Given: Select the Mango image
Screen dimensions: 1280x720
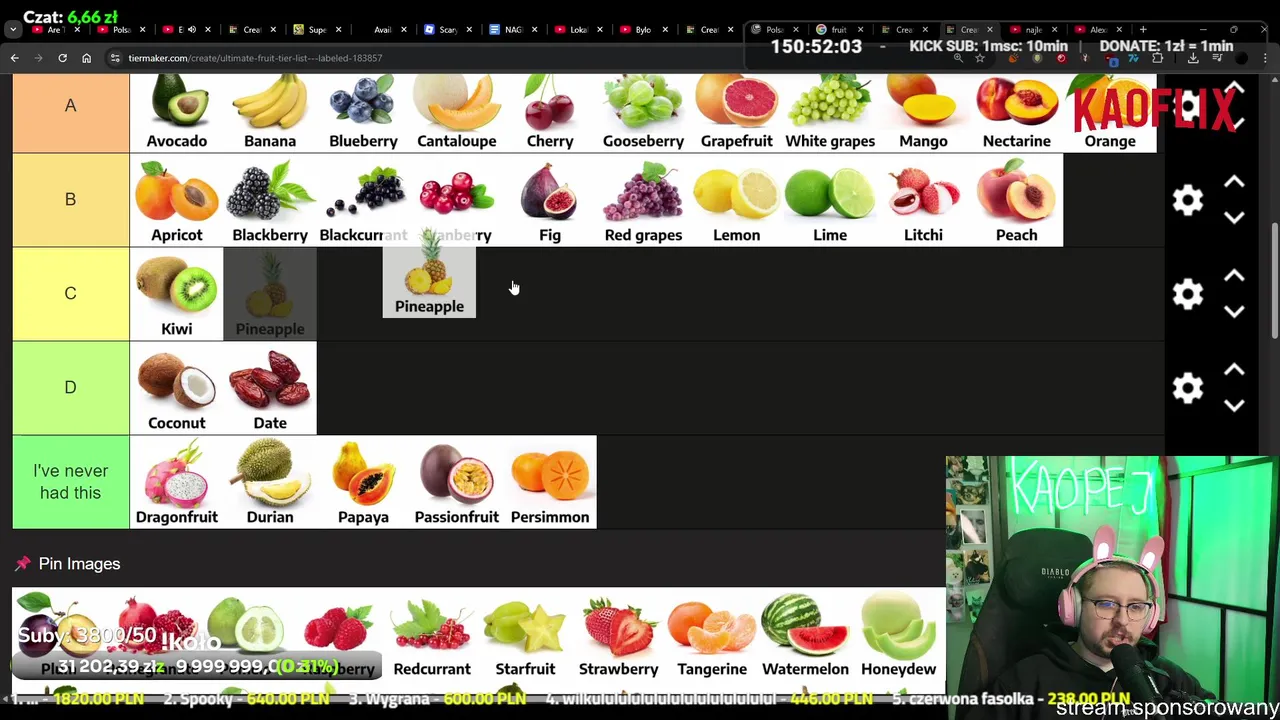Looking at the screenshot, I should [x=923, y=113].
